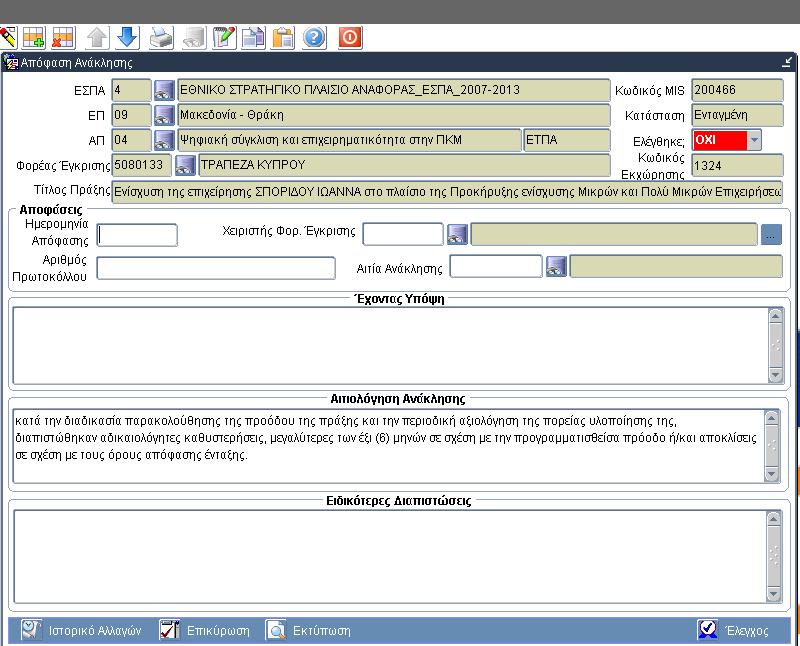Viewport: 800px width, 646px height.
Task: Click inside the Έχοντας Υπόψη text area
Action: 390,345
